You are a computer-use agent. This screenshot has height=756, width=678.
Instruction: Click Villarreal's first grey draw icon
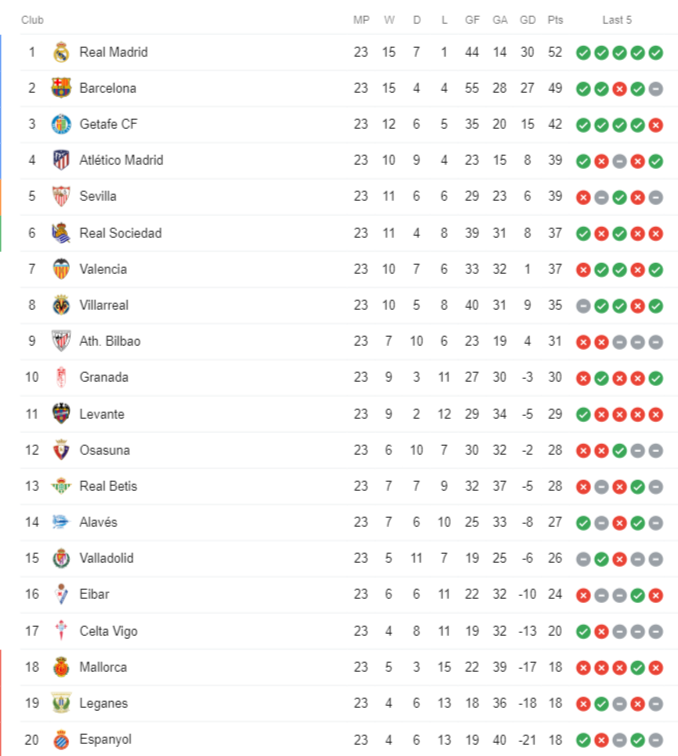[x=583, y=306]
